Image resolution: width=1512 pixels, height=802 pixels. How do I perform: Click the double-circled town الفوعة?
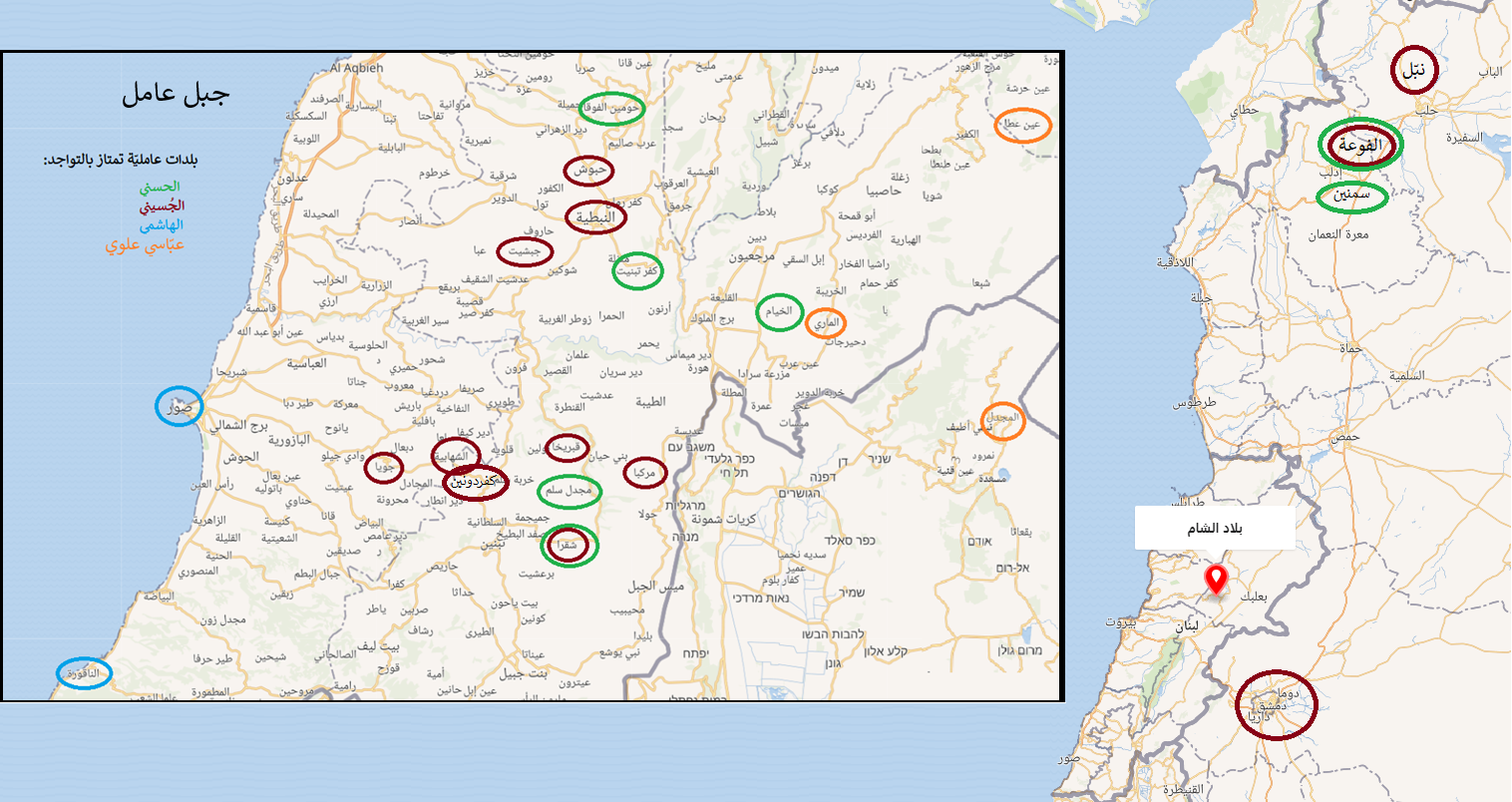click(1360, 145)
